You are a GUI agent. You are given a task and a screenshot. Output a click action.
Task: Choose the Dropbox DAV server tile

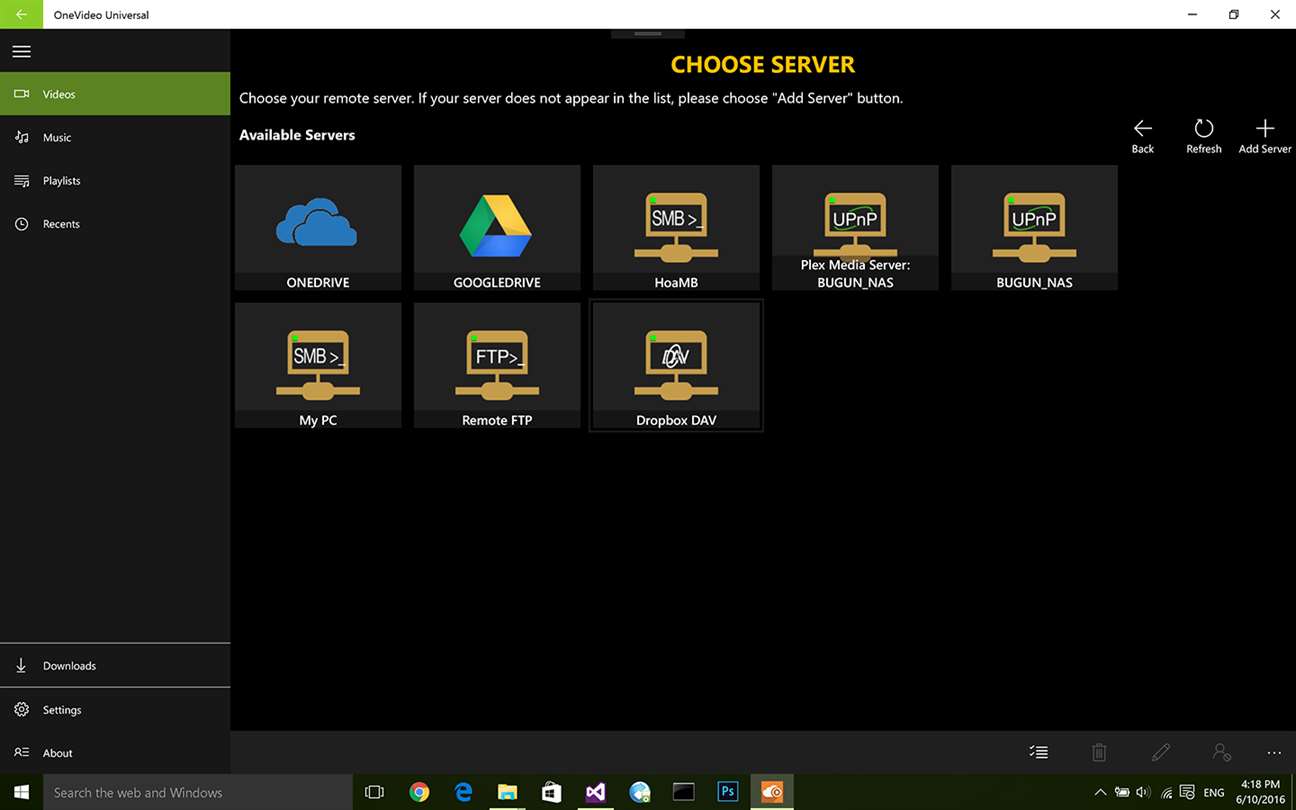click(x=676, y=366)
